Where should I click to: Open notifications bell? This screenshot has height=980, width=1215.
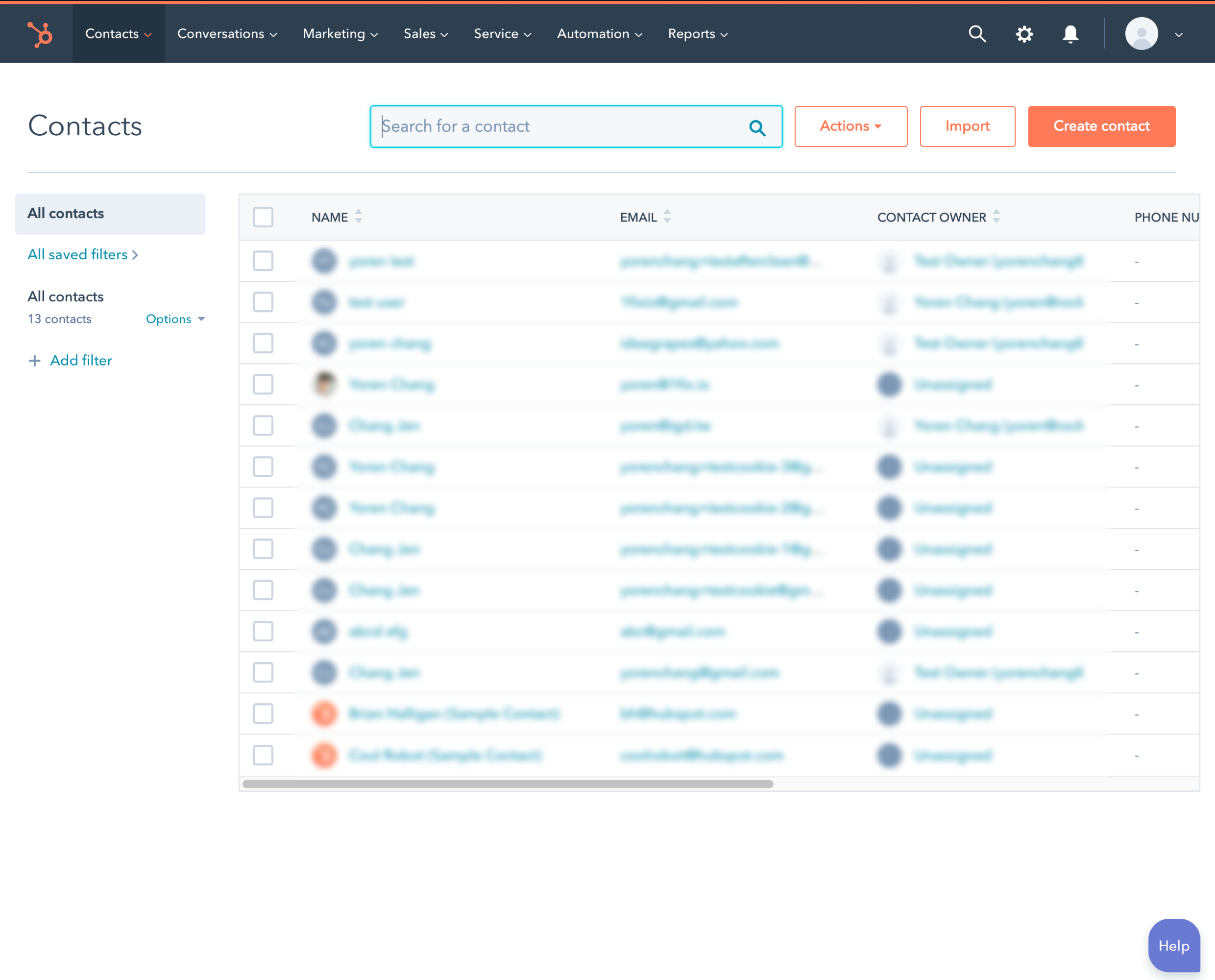click(x=1070, y=34)
